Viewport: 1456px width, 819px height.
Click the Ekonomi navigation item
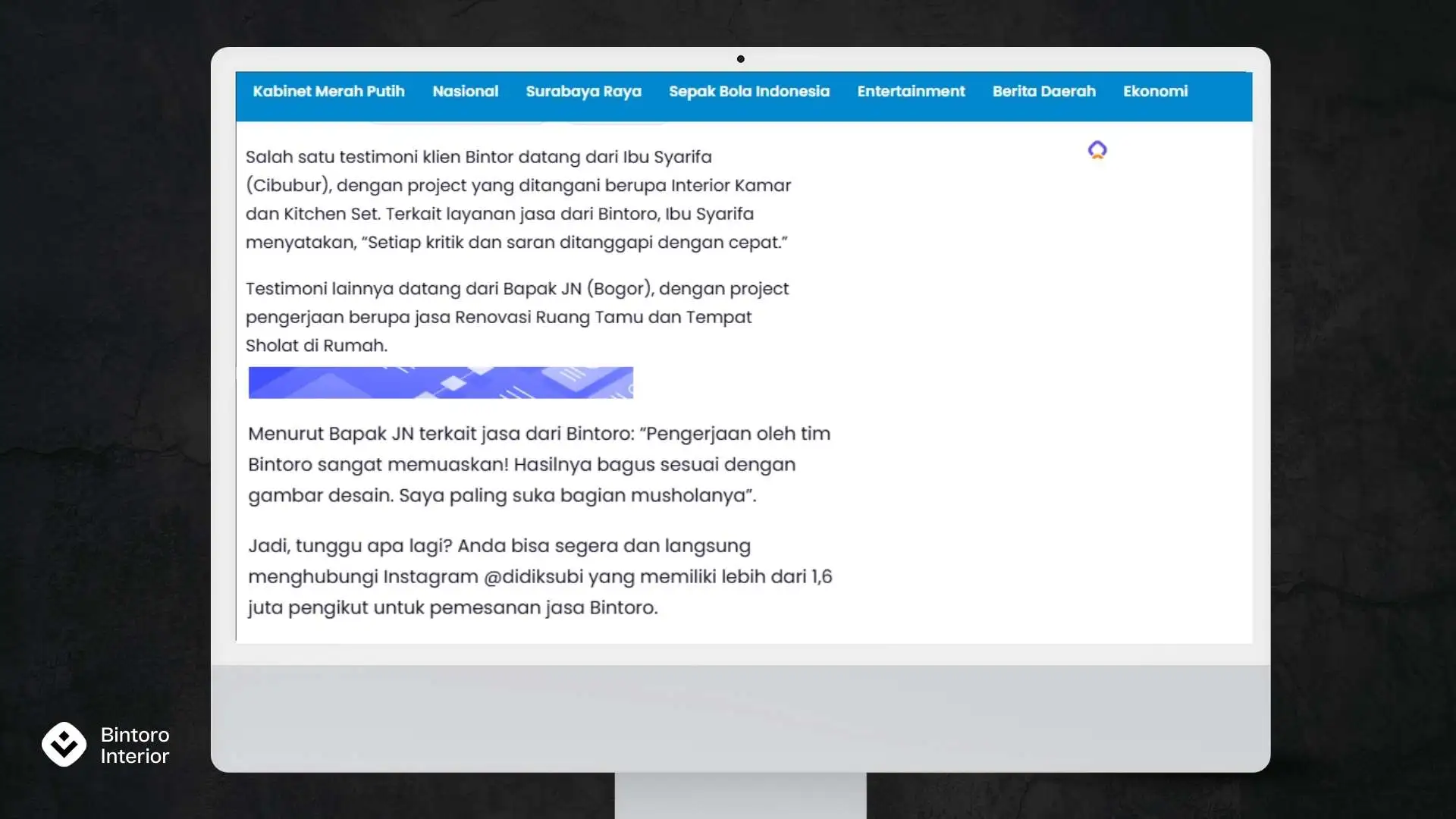[x=1155, y=92]
